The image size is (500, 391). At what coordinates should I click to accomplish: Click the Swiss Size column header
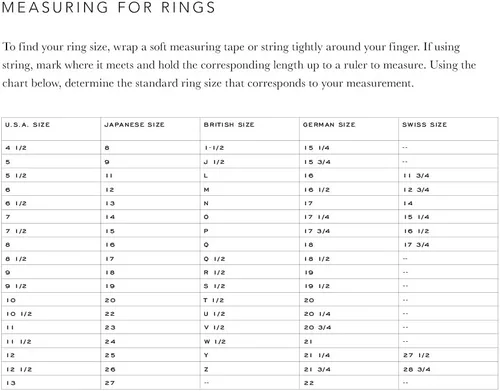448,129
